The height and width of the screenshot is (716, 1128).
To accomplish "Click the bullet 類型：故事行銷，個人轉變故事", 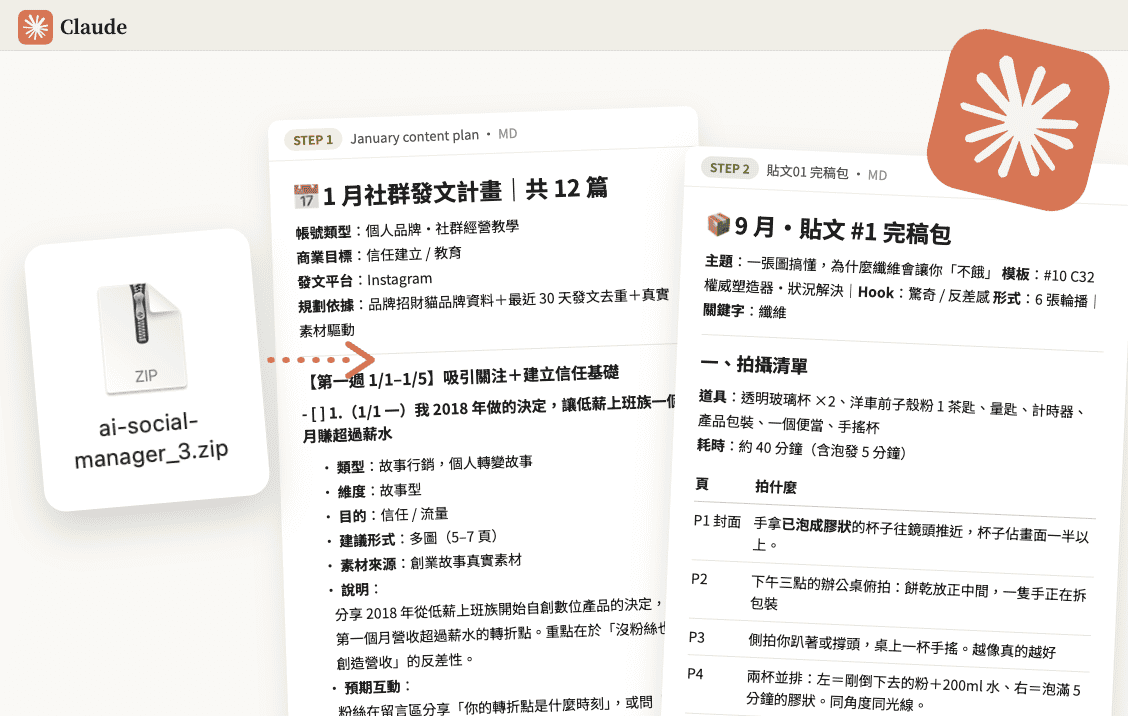I will pos(435,464).
